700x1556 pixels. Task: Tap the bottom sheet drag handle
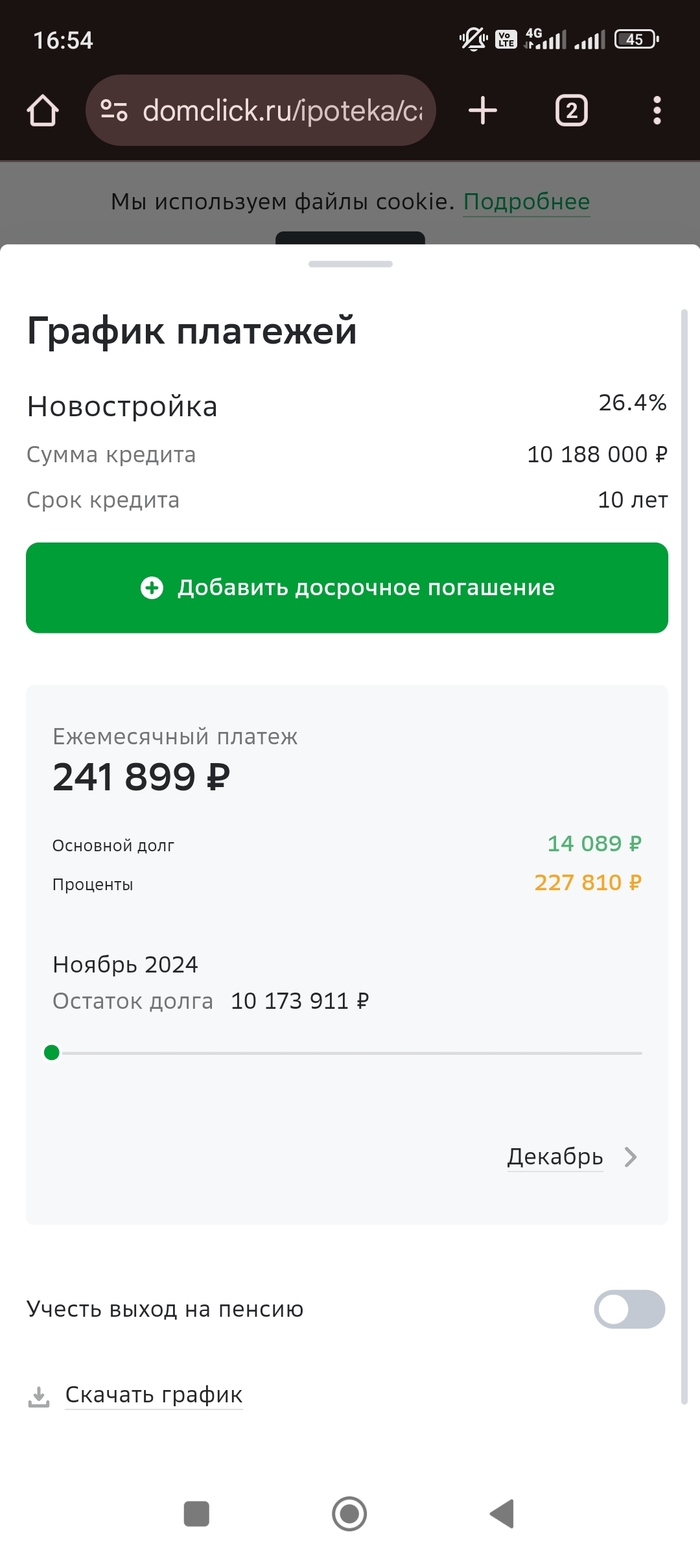click(350, 264)
